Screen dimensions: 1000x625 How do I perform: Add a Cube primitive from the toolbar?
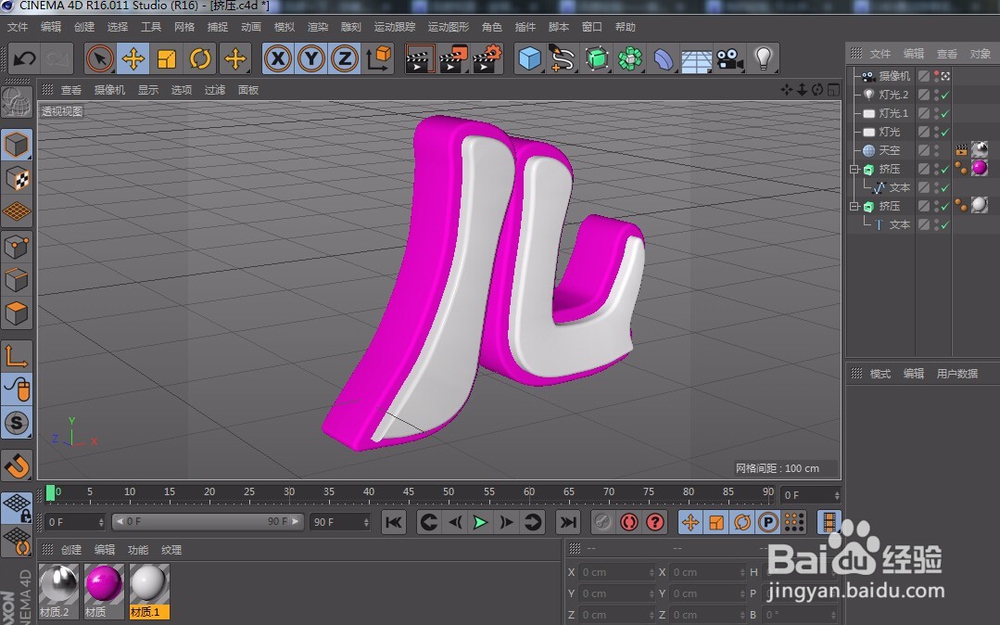[527, 60]
